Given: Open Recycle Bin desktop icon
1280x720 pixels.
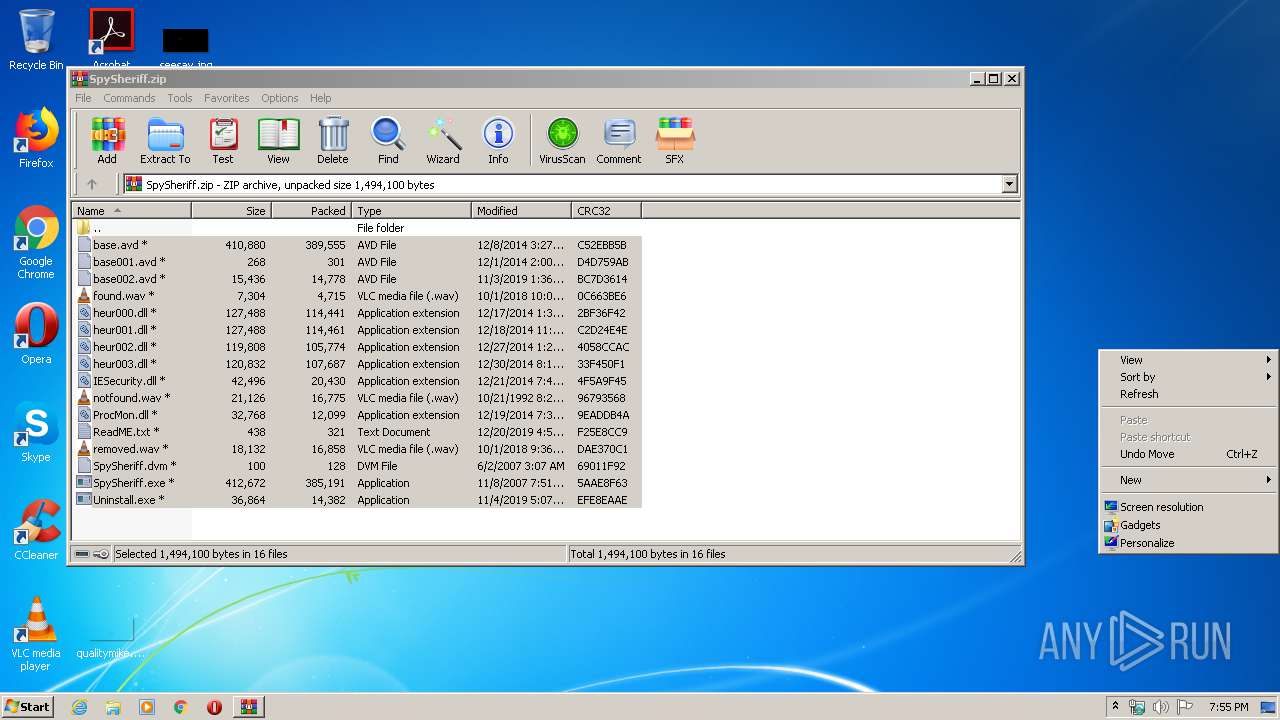Looking at the screenshot, I should click(x=36, y=40).
